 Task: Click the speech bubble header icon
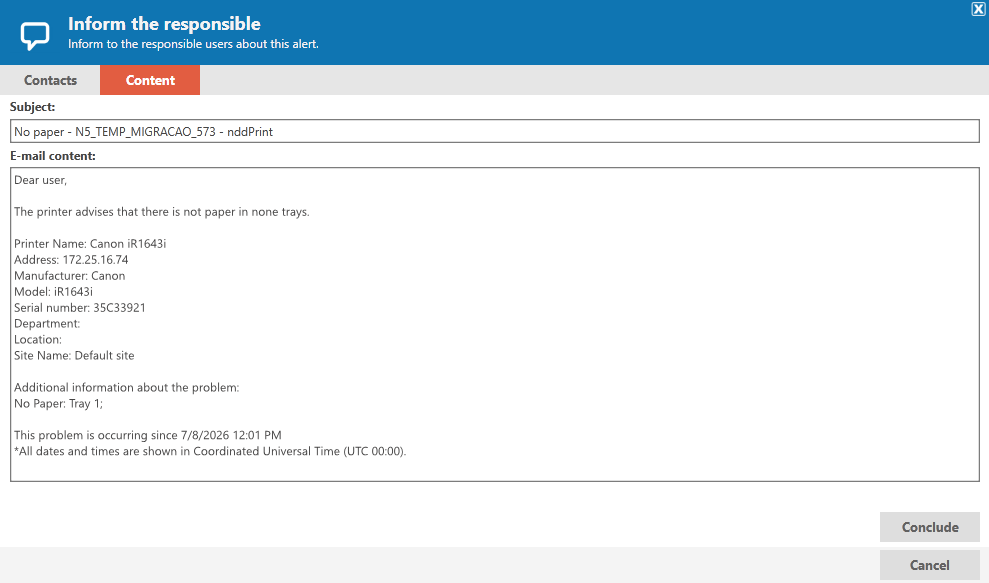[x=35, y=35]
